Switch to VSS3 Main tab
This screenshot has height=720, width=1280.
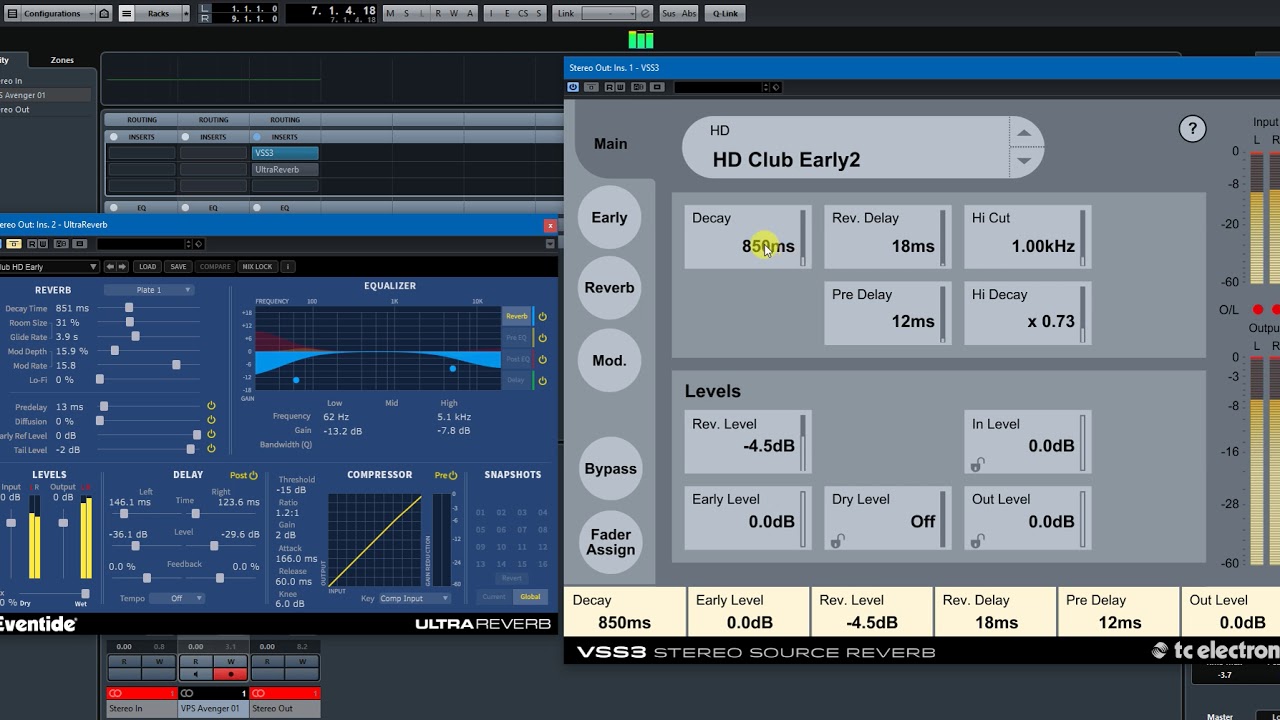(x=610, y=144)
